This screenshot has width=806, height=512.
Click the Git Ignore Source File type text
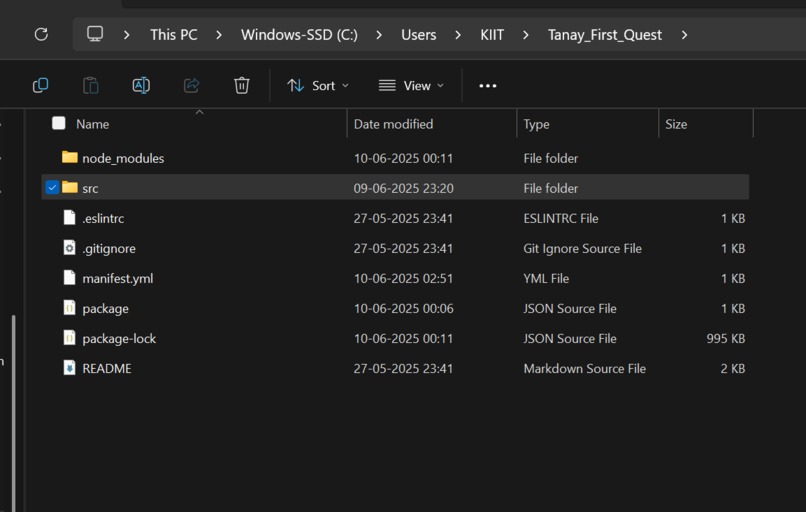point(582,249)
